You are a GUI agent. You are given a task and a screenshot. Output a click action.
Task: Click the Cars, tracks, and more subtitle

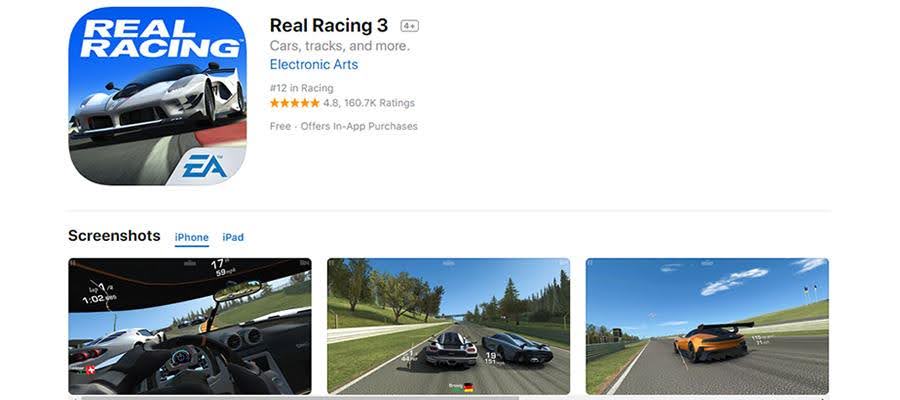(x=340, y=46)
